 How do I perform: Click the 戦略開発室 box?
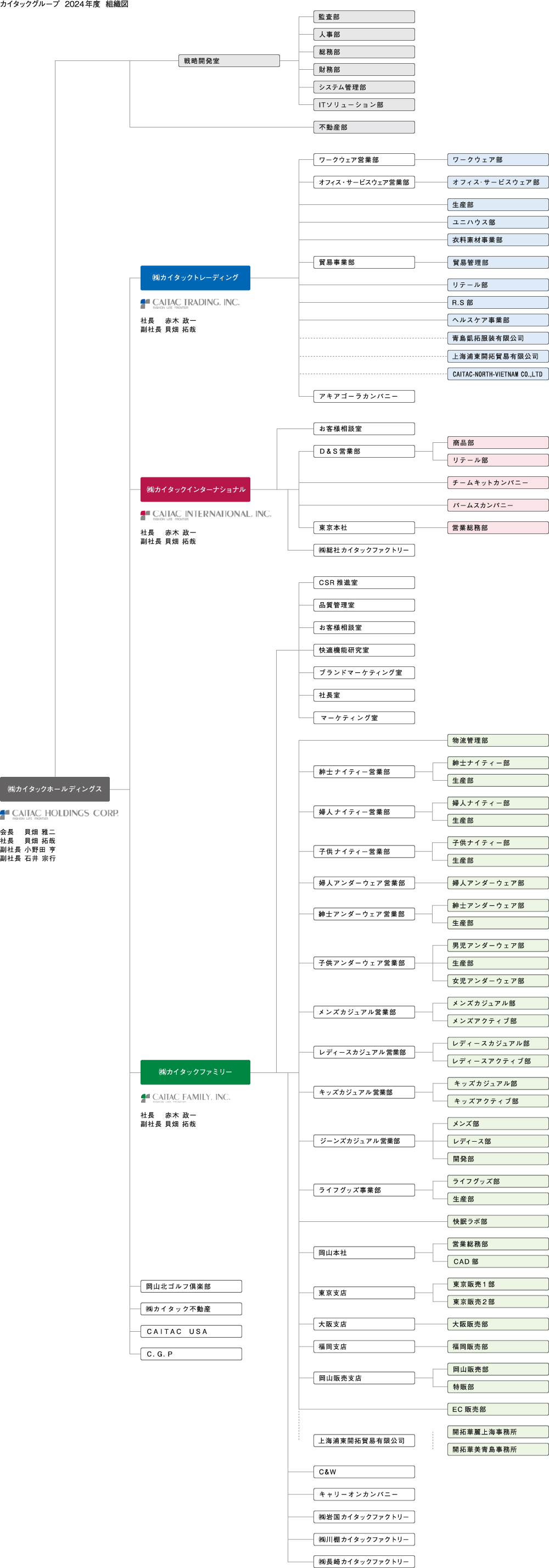pos(228,61)
